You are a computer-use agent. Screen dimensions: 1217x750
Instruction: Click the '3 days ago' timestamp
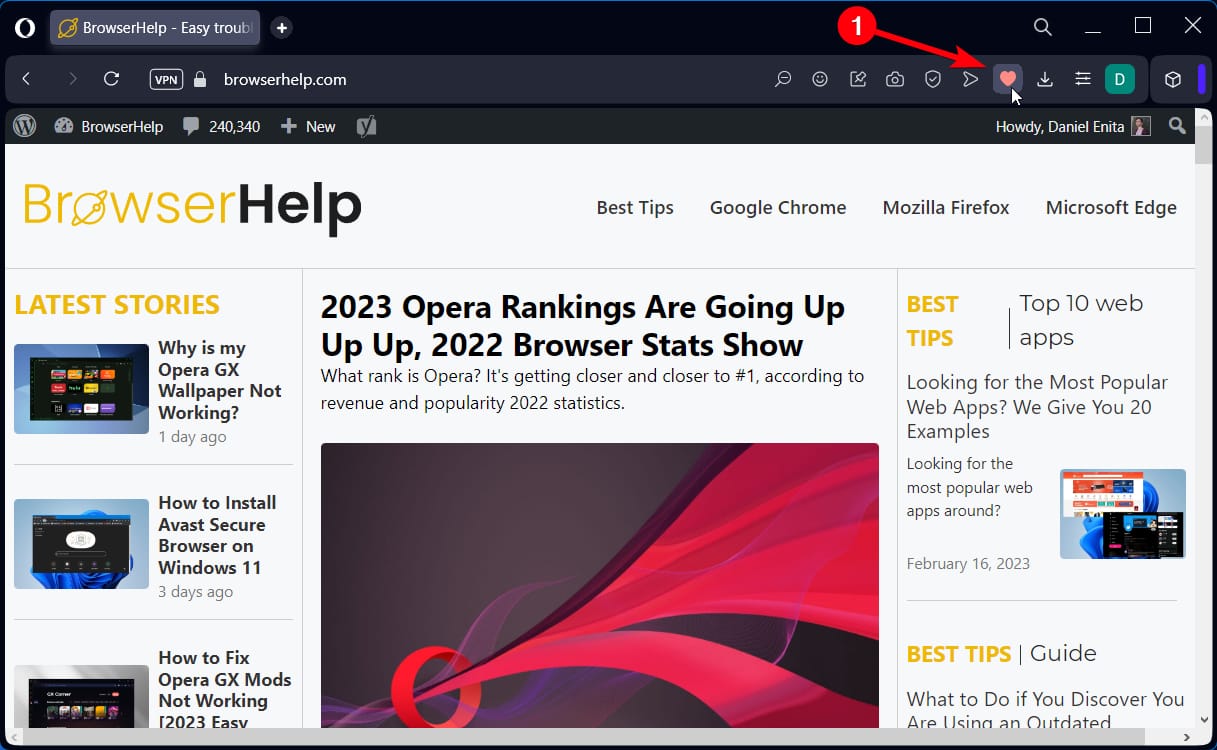(196, 592)
